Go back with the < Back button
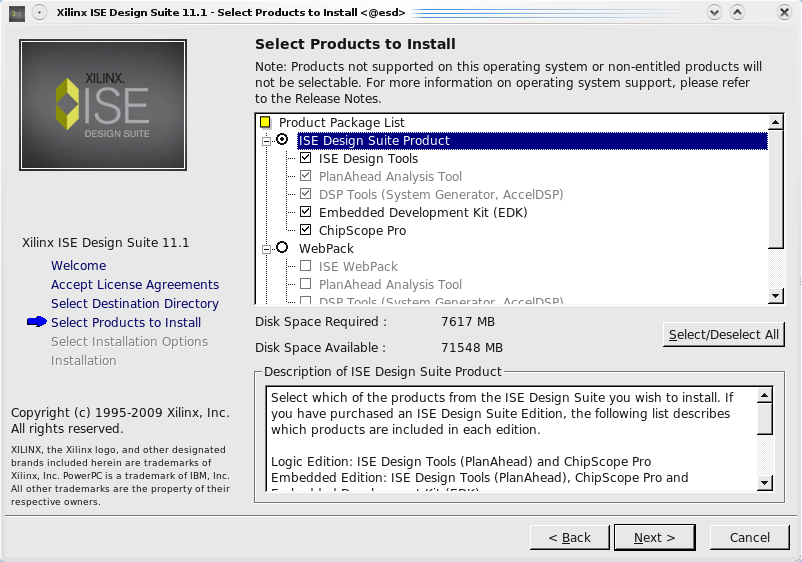 [570, 537]
